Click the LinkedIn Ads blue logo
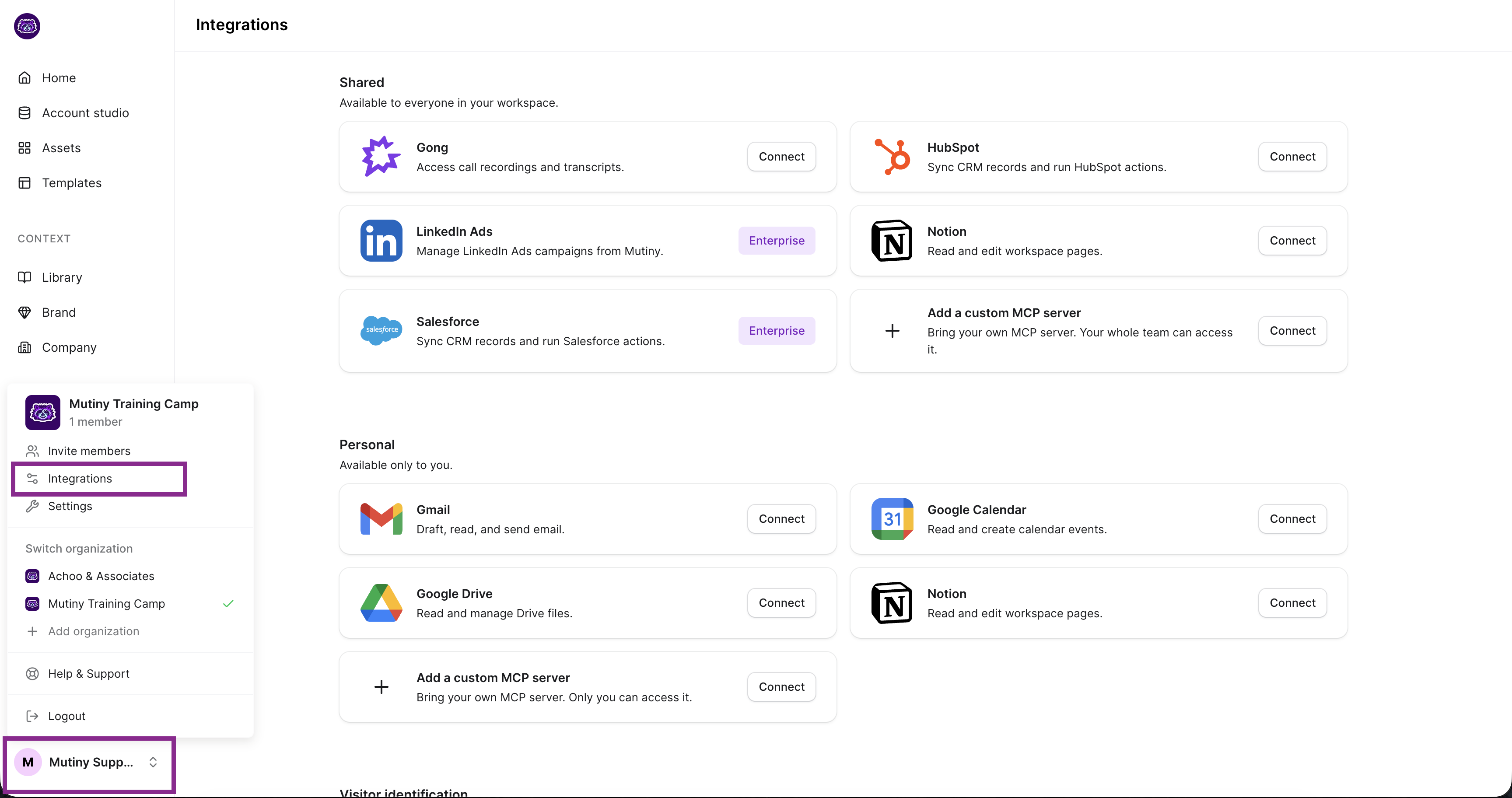 (x=381, y=241)
